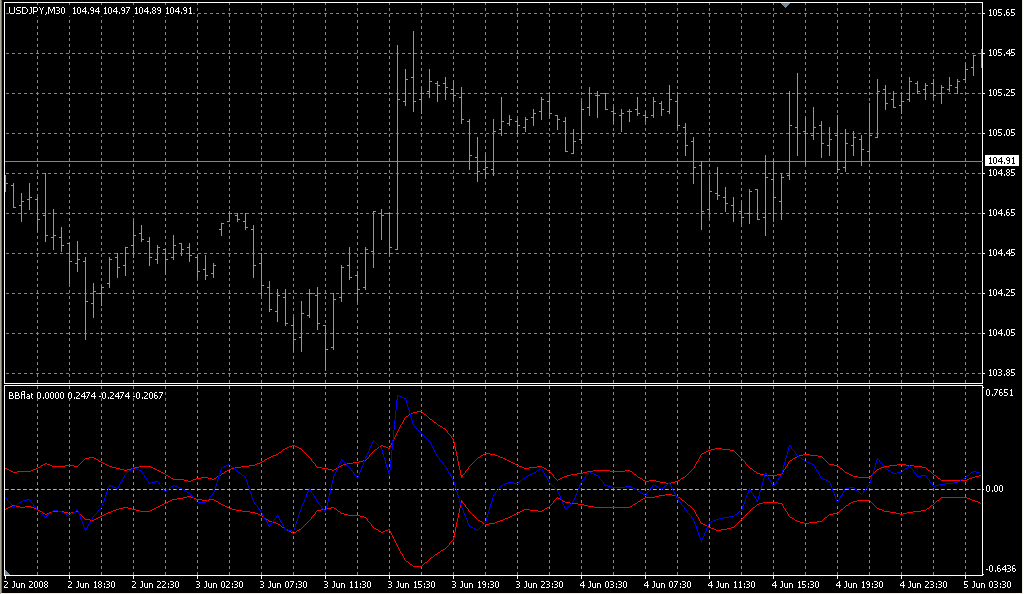The image size is (1024, 594).
Task: Click the 104.05 price axis label
Action: coord(1000,333)
